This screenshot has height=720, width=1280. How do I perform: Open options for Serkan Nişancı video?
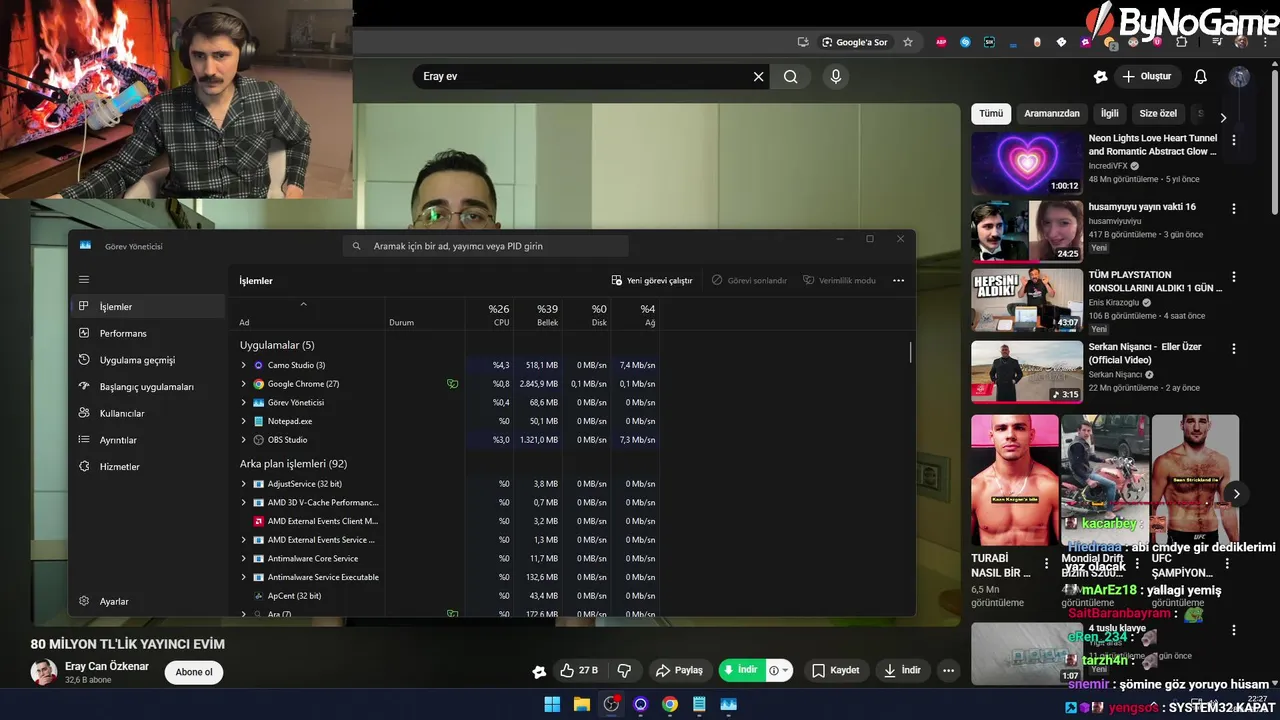point(1234,349)
